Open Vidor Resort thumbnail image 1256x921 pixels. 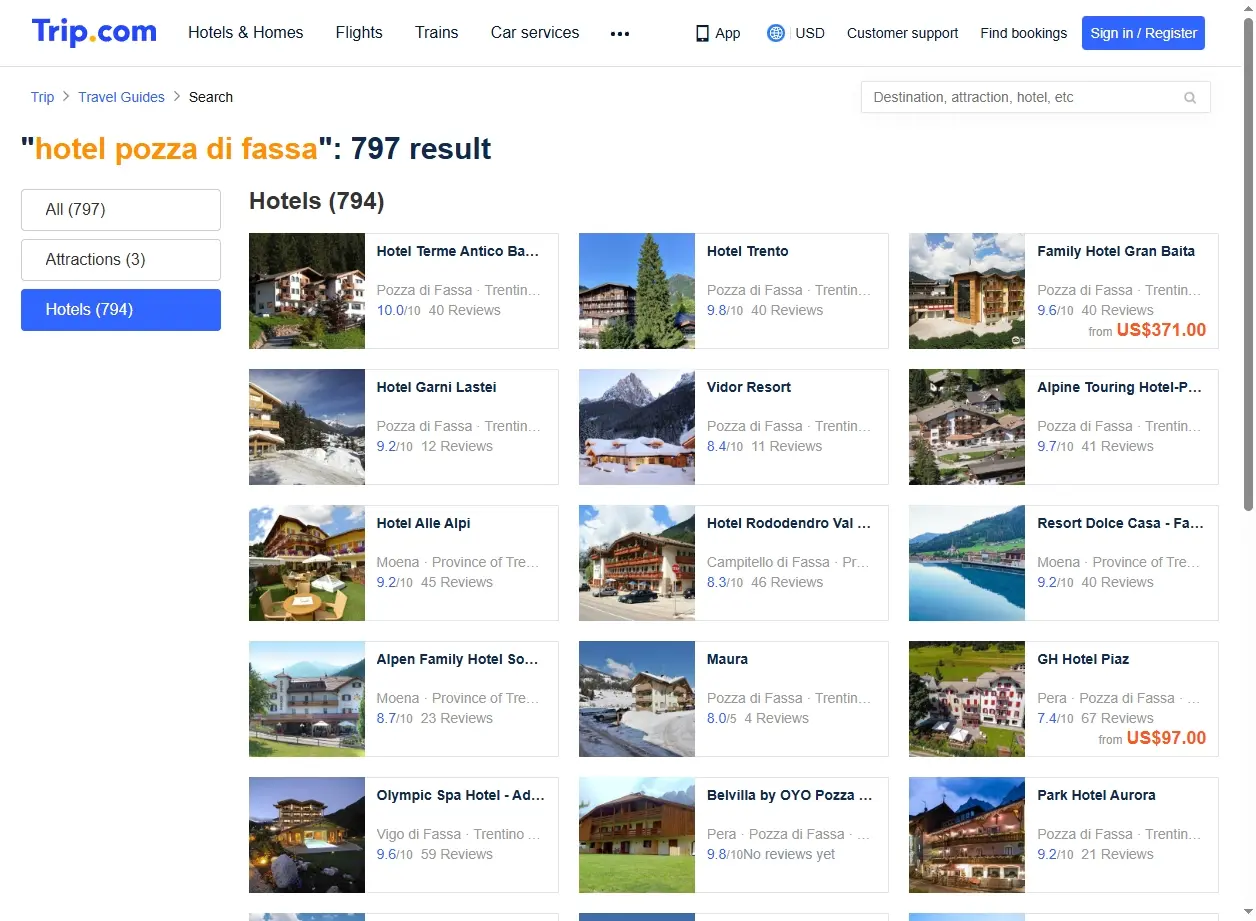point(637,427)
